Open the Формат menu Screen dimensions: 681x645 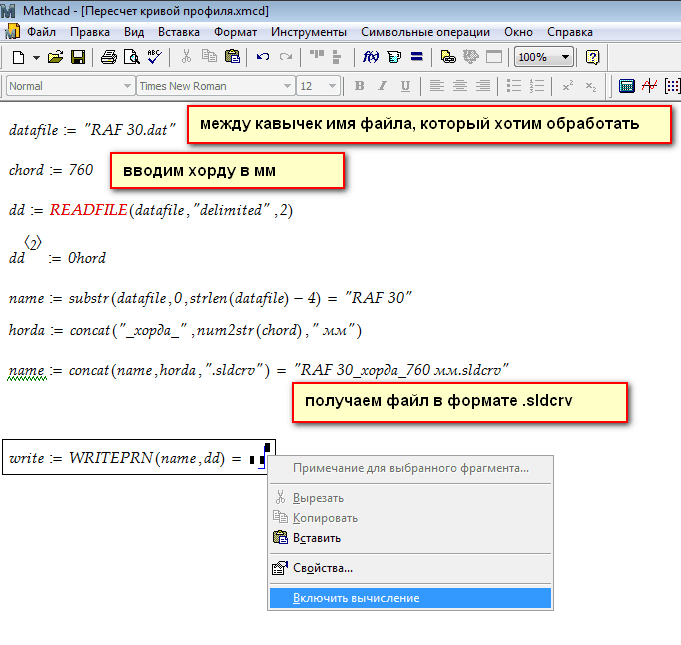[235, 32]
